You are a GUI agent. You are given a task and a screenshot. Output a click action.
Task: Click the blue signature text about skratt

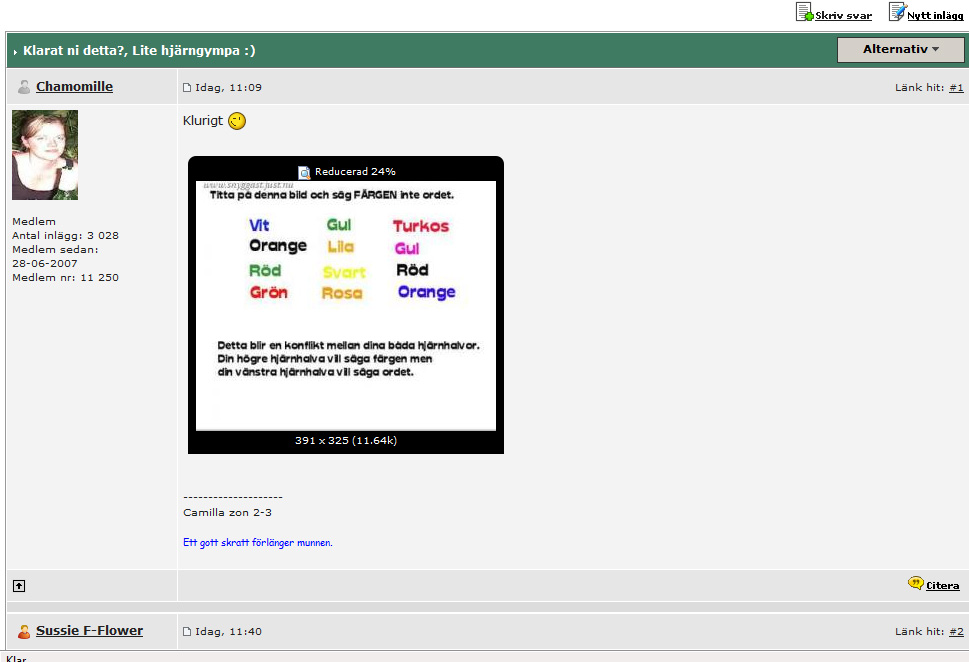[x=257, y=543]
